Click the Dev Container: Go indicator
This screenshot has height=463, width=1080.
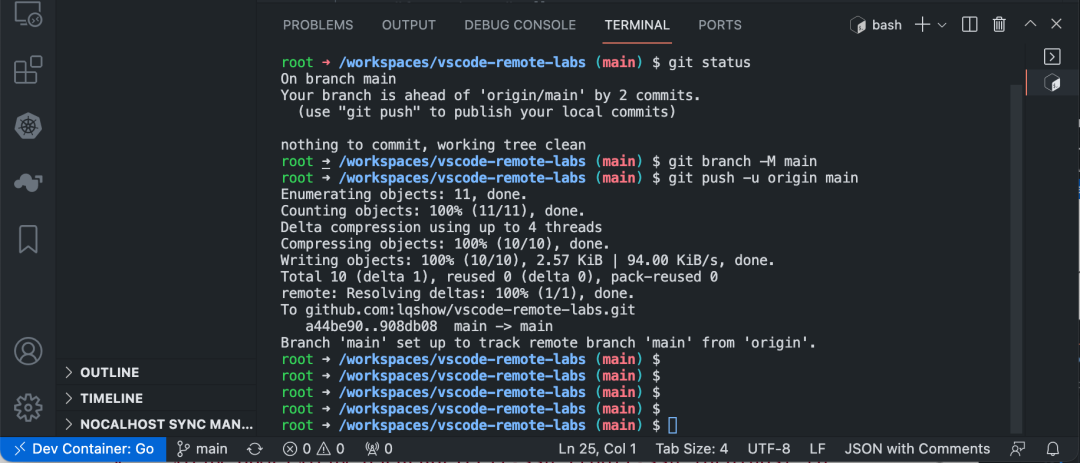tap(83, 449)
